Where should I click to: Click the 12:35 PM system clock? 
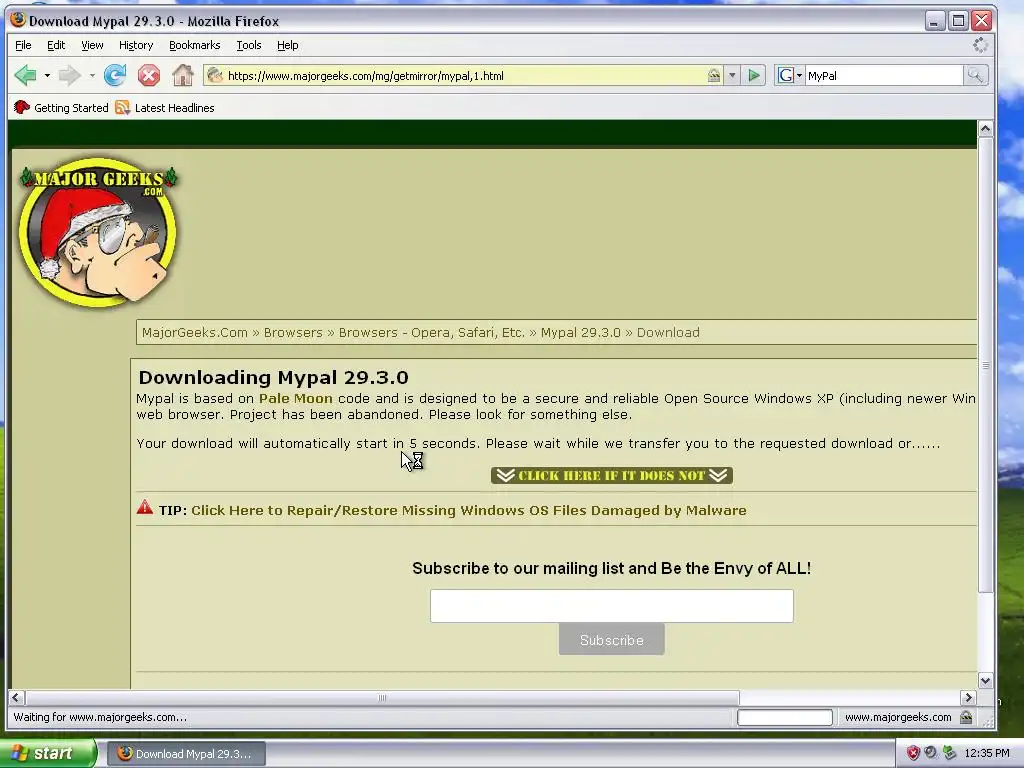pyautogui.click(x=987, y=753)
